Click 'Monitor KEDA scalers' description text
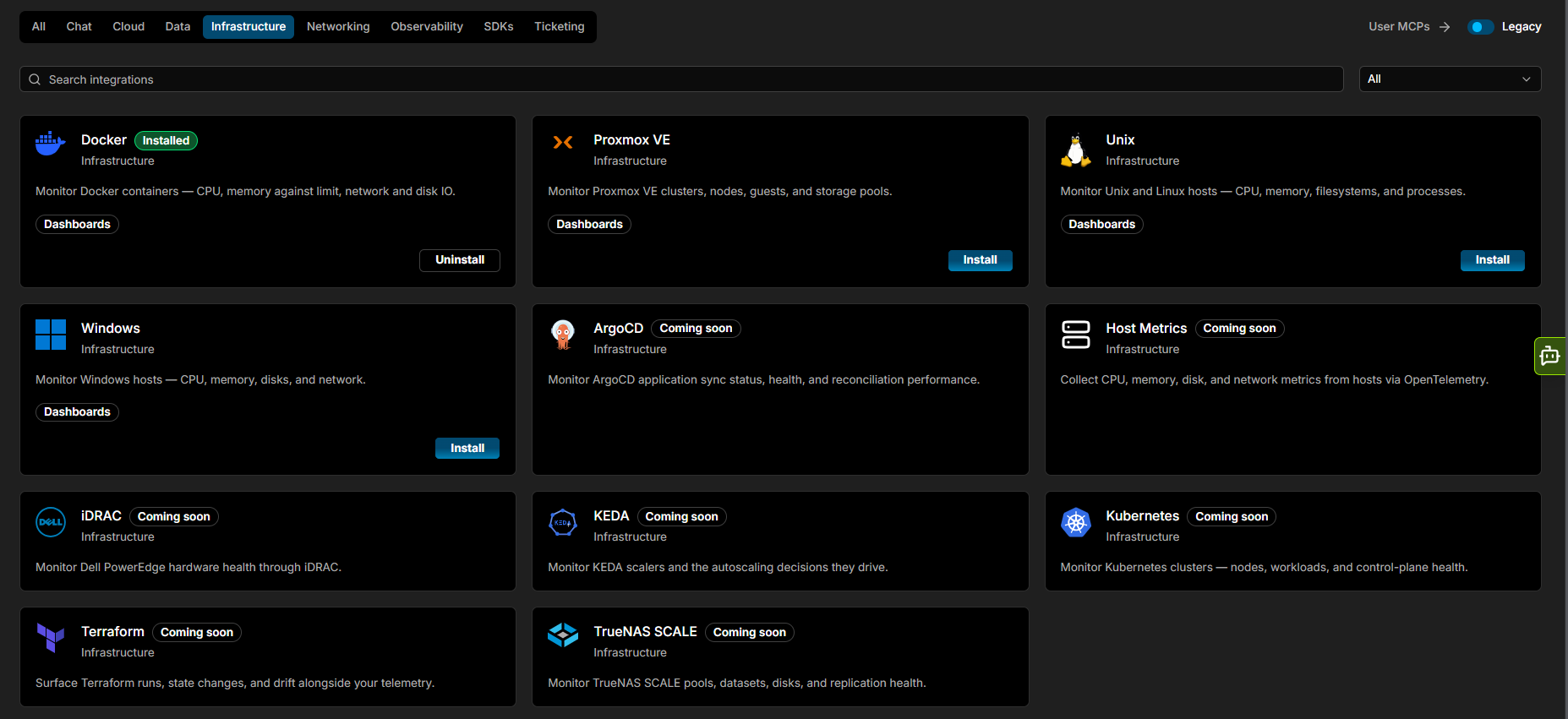The width and height of the screenshot is (1568, 719). (718, 568)
